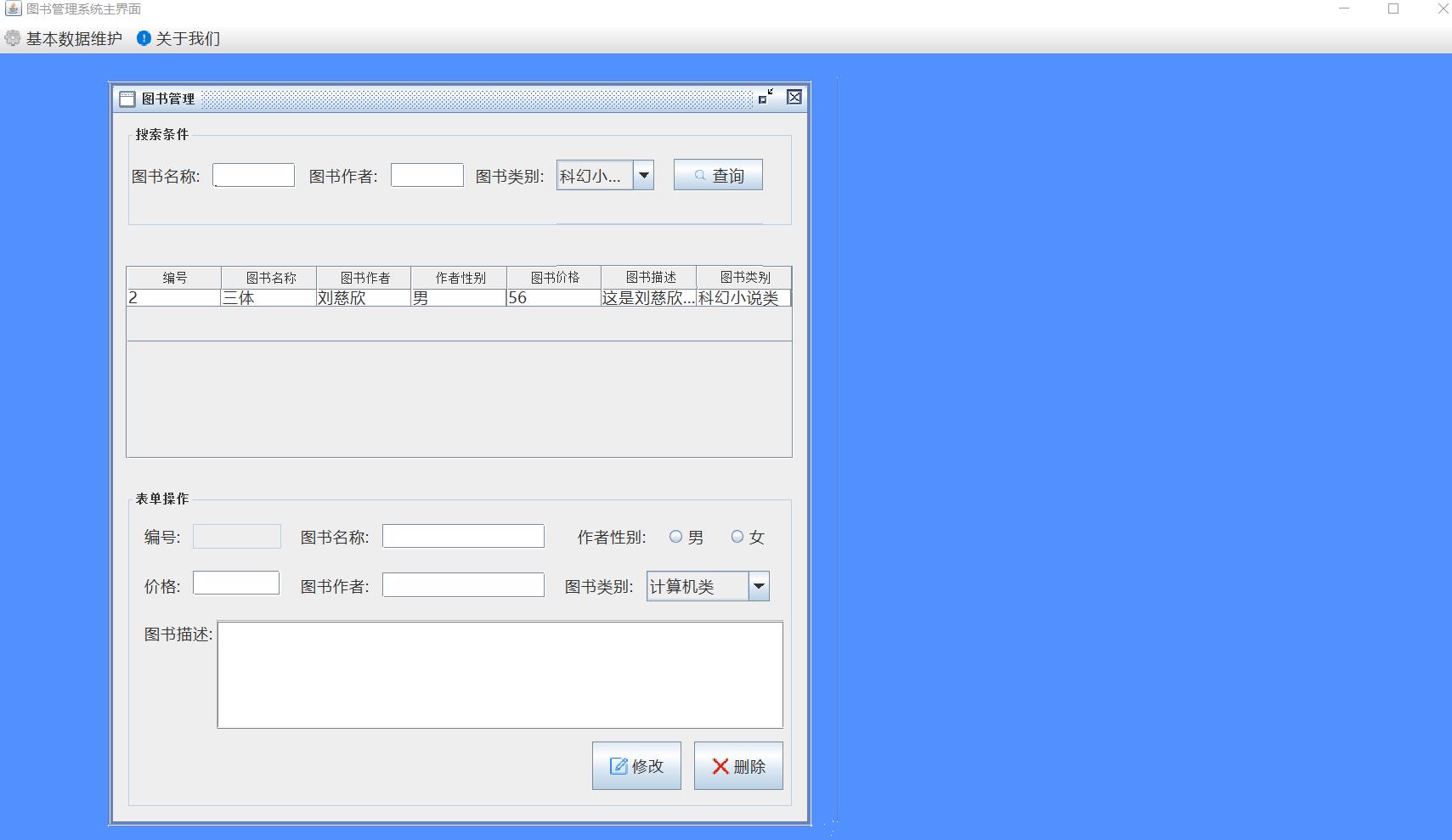Click inside the 图书名称 search field
This screenshot has width=1452, height=840.
click(x=253, y=174)
